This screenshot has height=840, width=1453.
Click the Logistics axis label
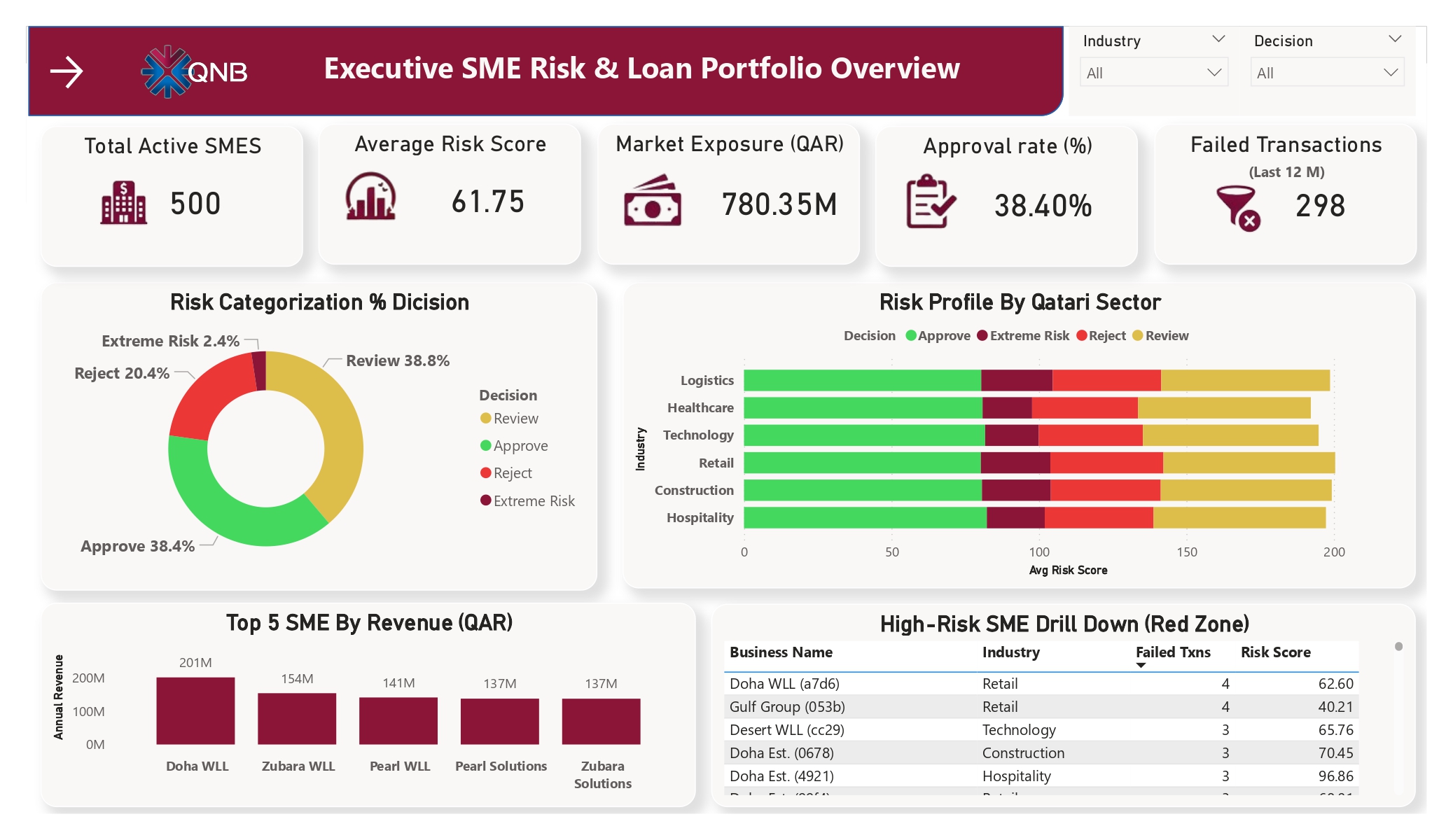pos(707,381)
